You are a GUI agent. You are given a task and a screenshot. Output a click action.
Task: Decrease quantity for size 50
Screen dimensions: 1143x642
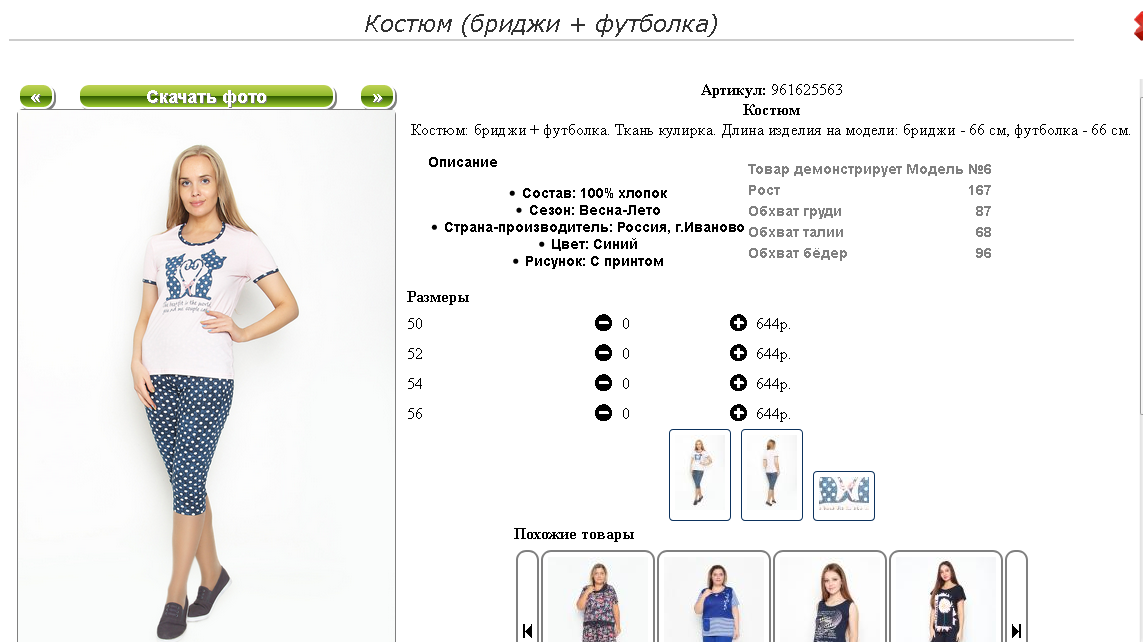click(x=604, y=323)
